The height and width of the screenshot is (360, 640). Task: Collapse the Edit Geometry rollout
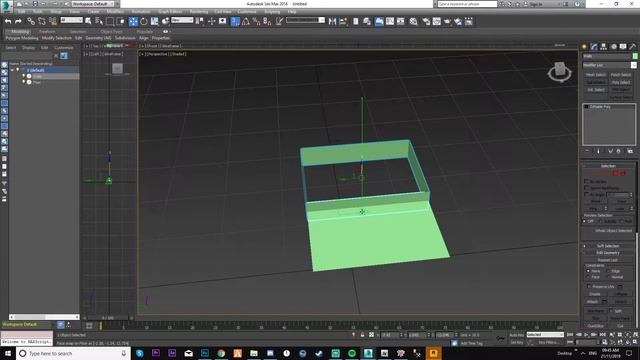[608, 253]
